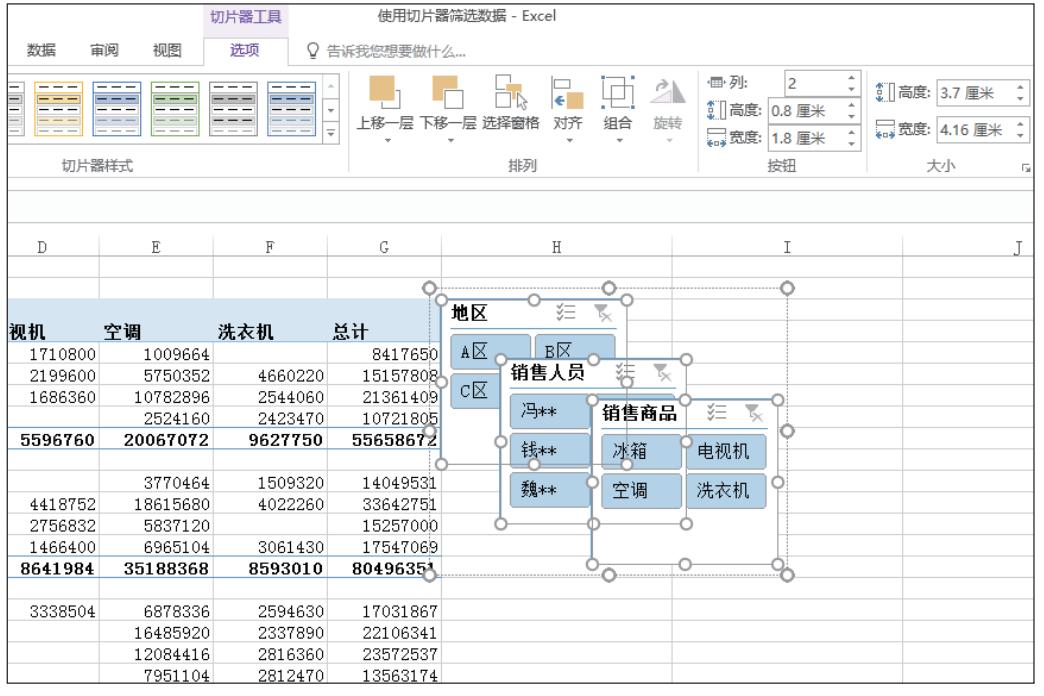Select 电视机 in the 销售商品 slicer
The width and height of the screenshot is (1044, 696).
(726, 451)
